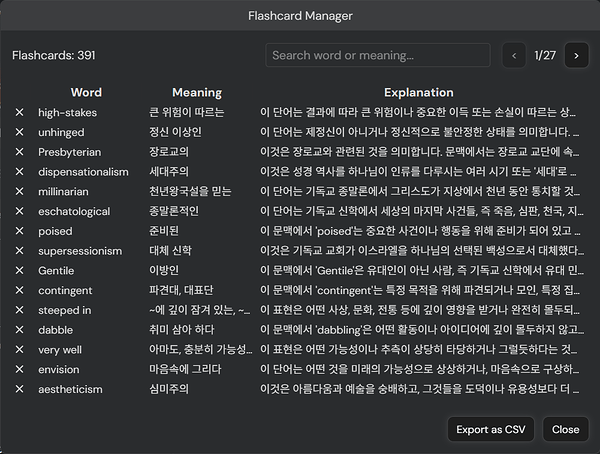
Task: Delete the 'high-stakes' flashcard with X icon
Action: coord(19,112)
